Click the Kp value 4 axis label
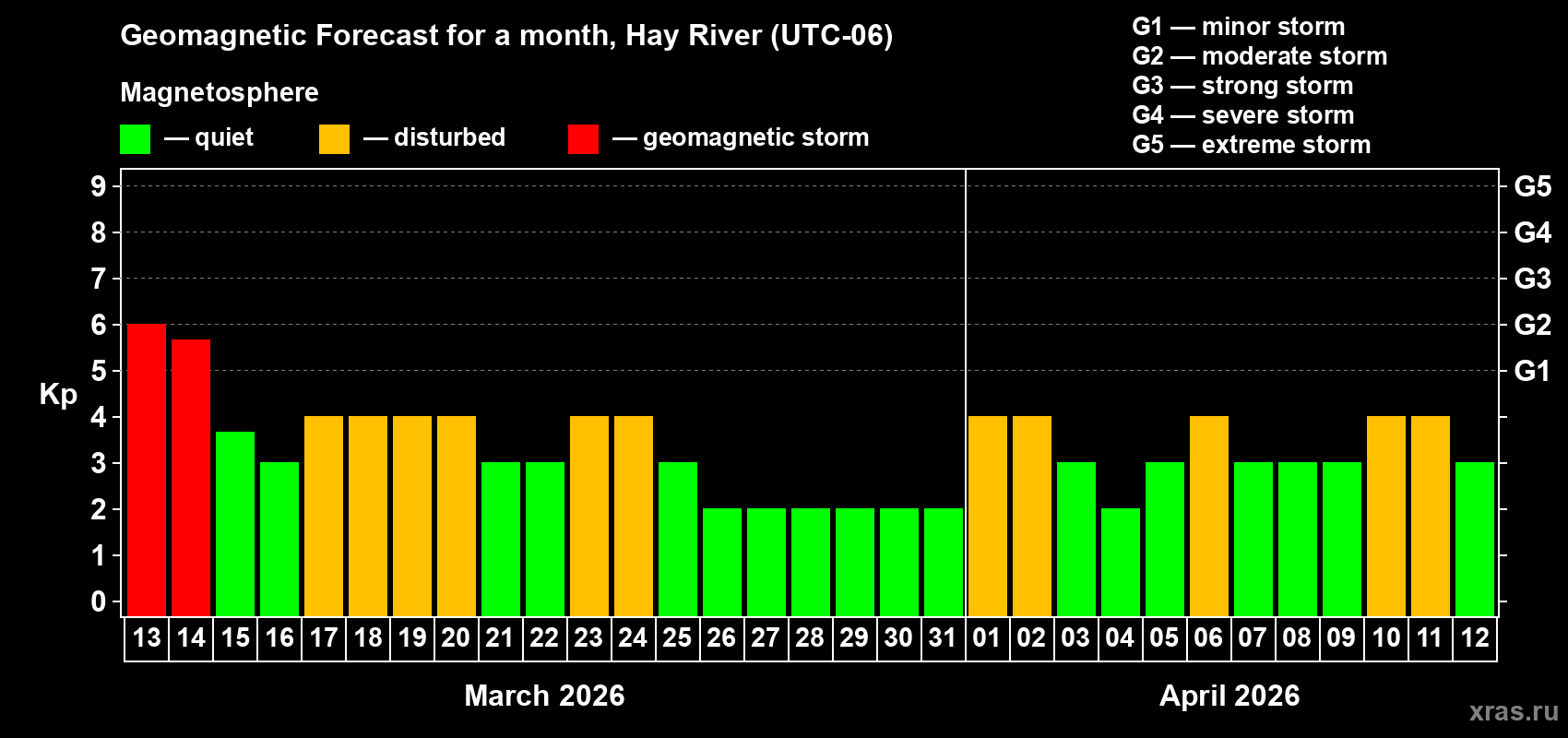Image resolution: width=1568 pixels, height=738 pixels. click(99, 417)
